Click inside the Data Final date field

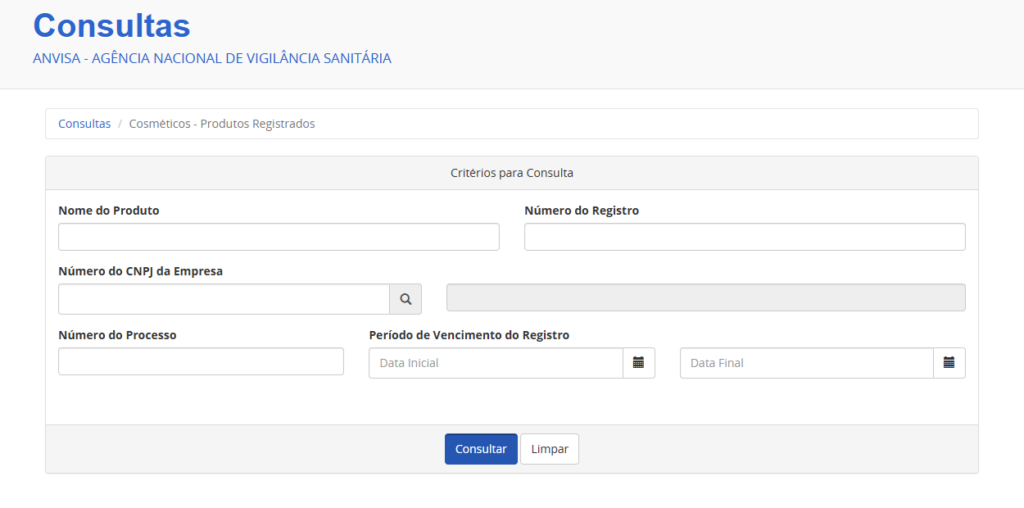[x=806, y=363]
